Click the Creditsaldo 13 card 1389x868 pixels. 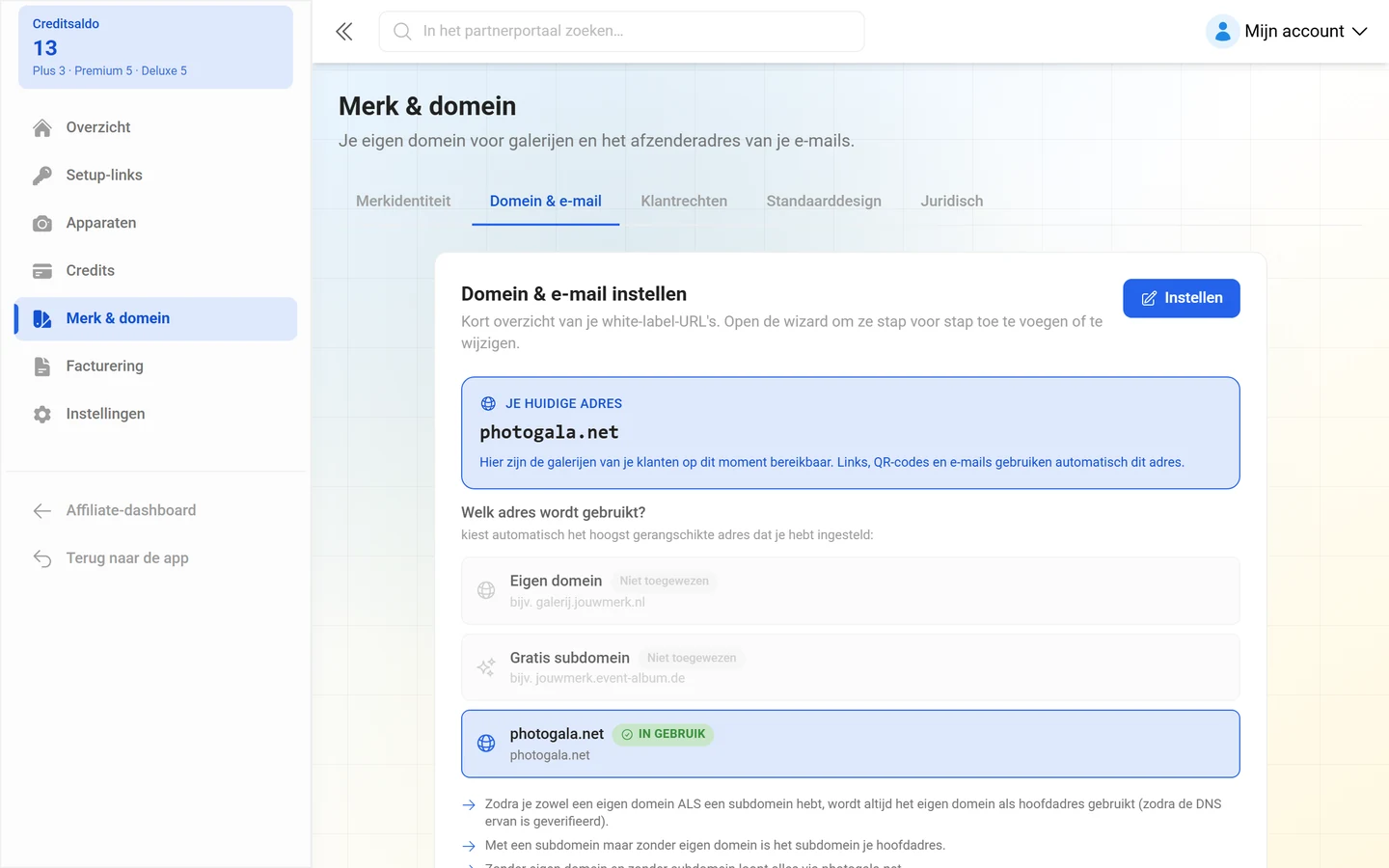pos(155,47)
